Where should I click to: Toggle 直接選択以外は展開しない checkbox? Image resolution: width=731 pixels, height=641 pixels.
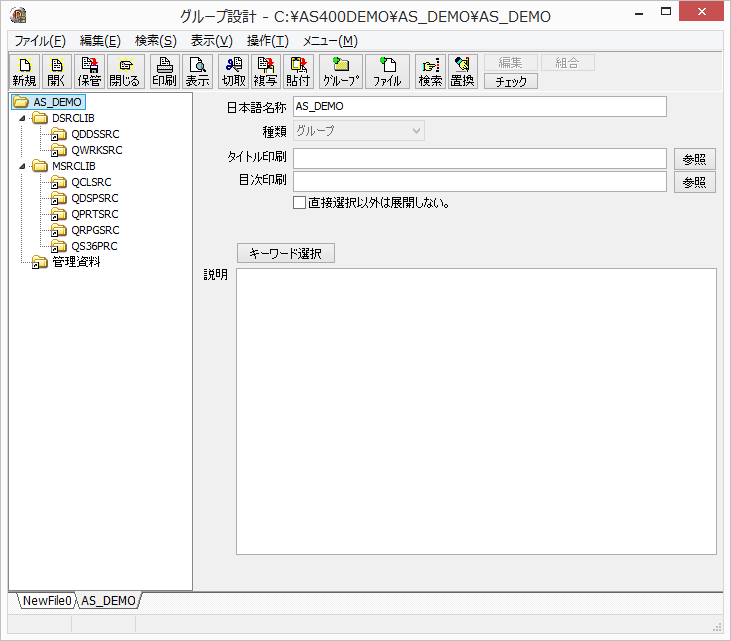(299, 203)
